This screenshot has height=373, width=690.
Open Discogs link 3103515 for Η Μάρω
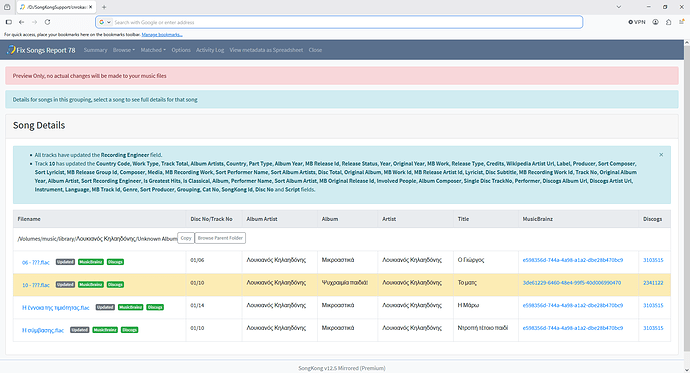[x=653, y=305]
